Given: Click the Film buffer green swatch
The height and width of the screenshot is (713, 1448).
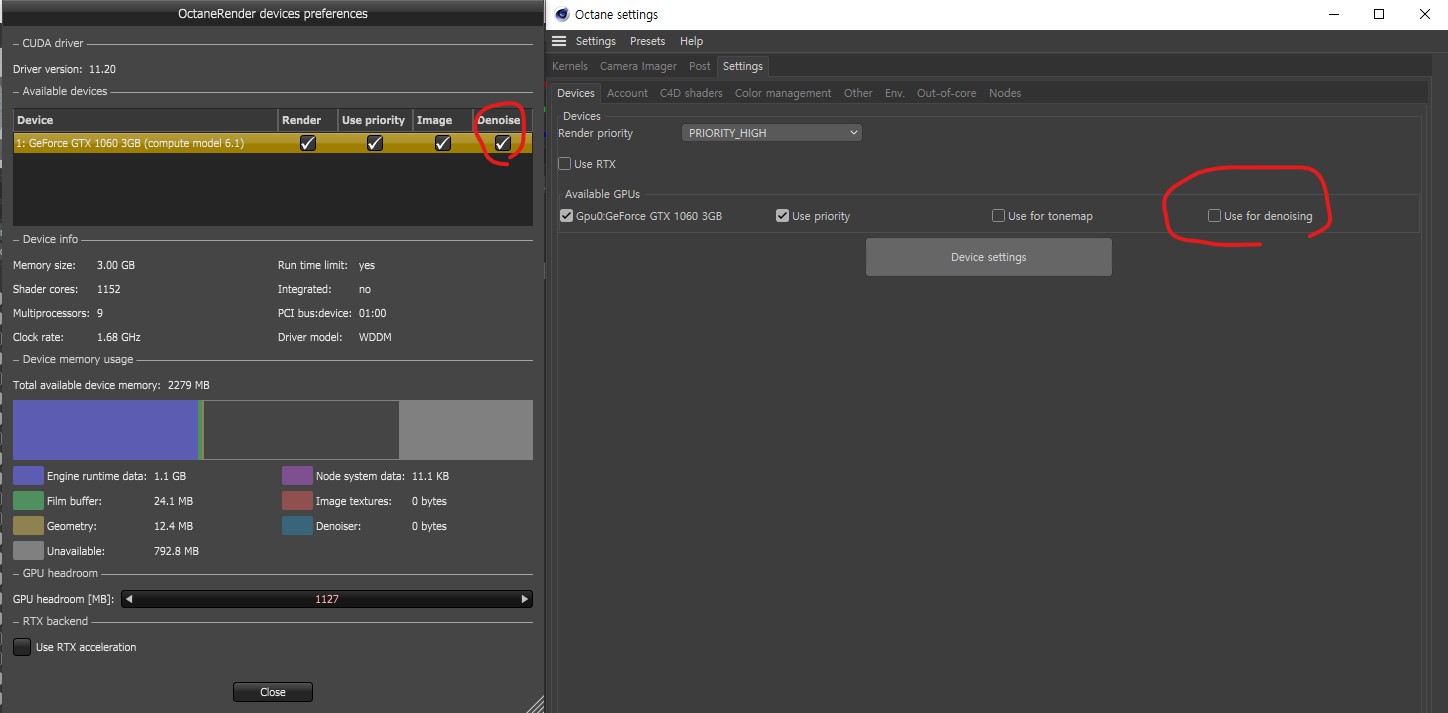Looking at the screenshot, I should pyautogui.click(x=29, y=501).
